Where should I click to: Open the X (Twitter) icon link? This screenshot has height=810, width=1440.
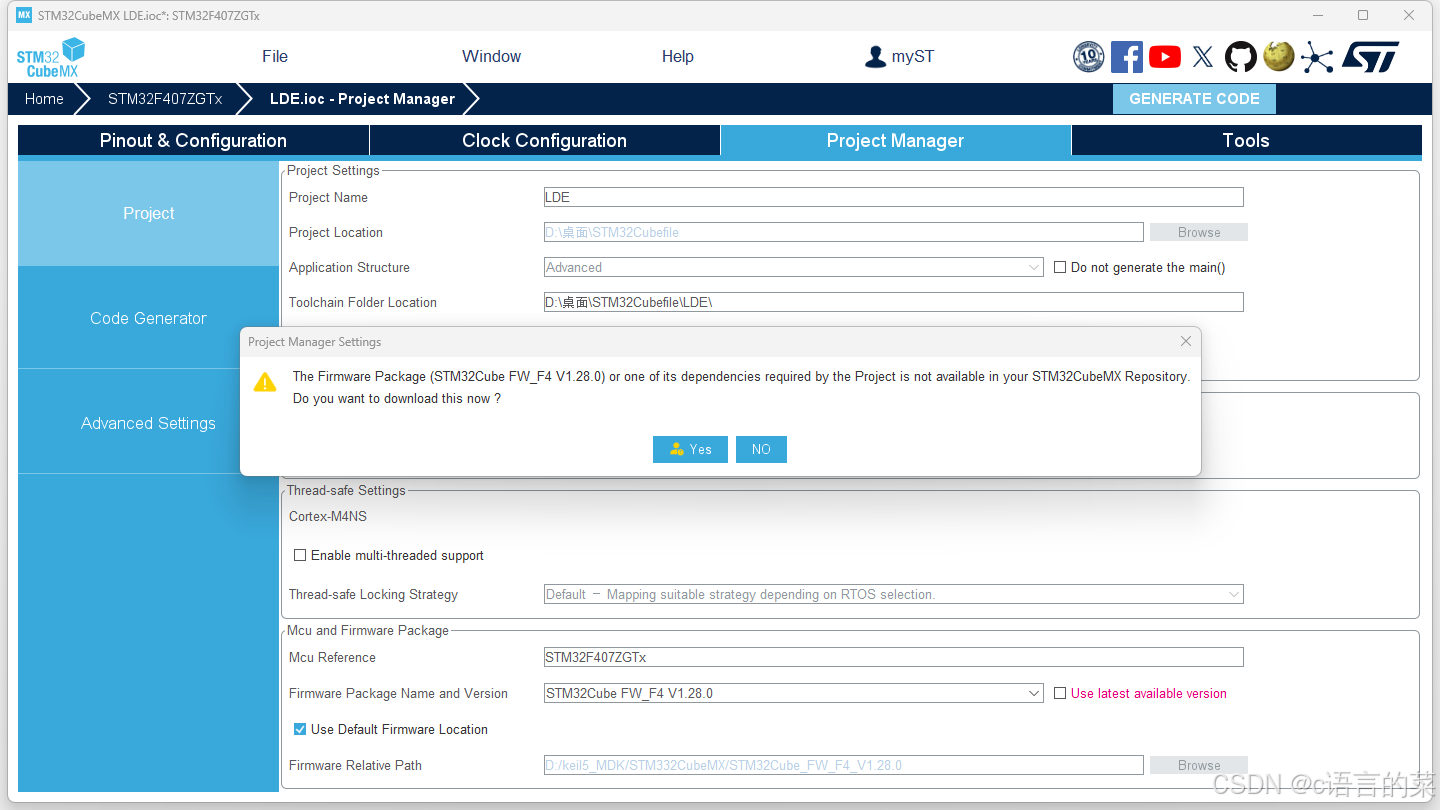(1203, 57)
